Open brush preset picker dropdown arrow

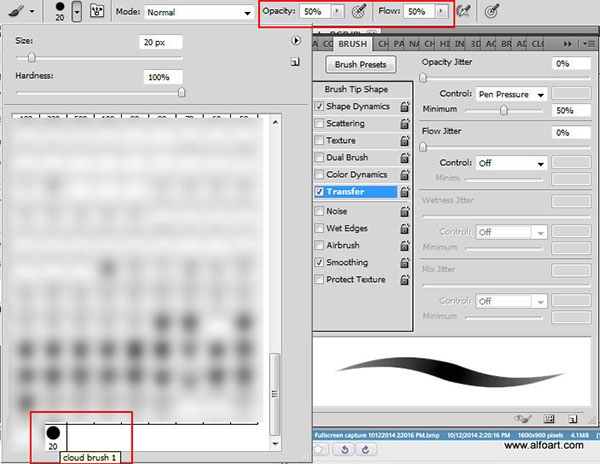(x=77, y=12)
